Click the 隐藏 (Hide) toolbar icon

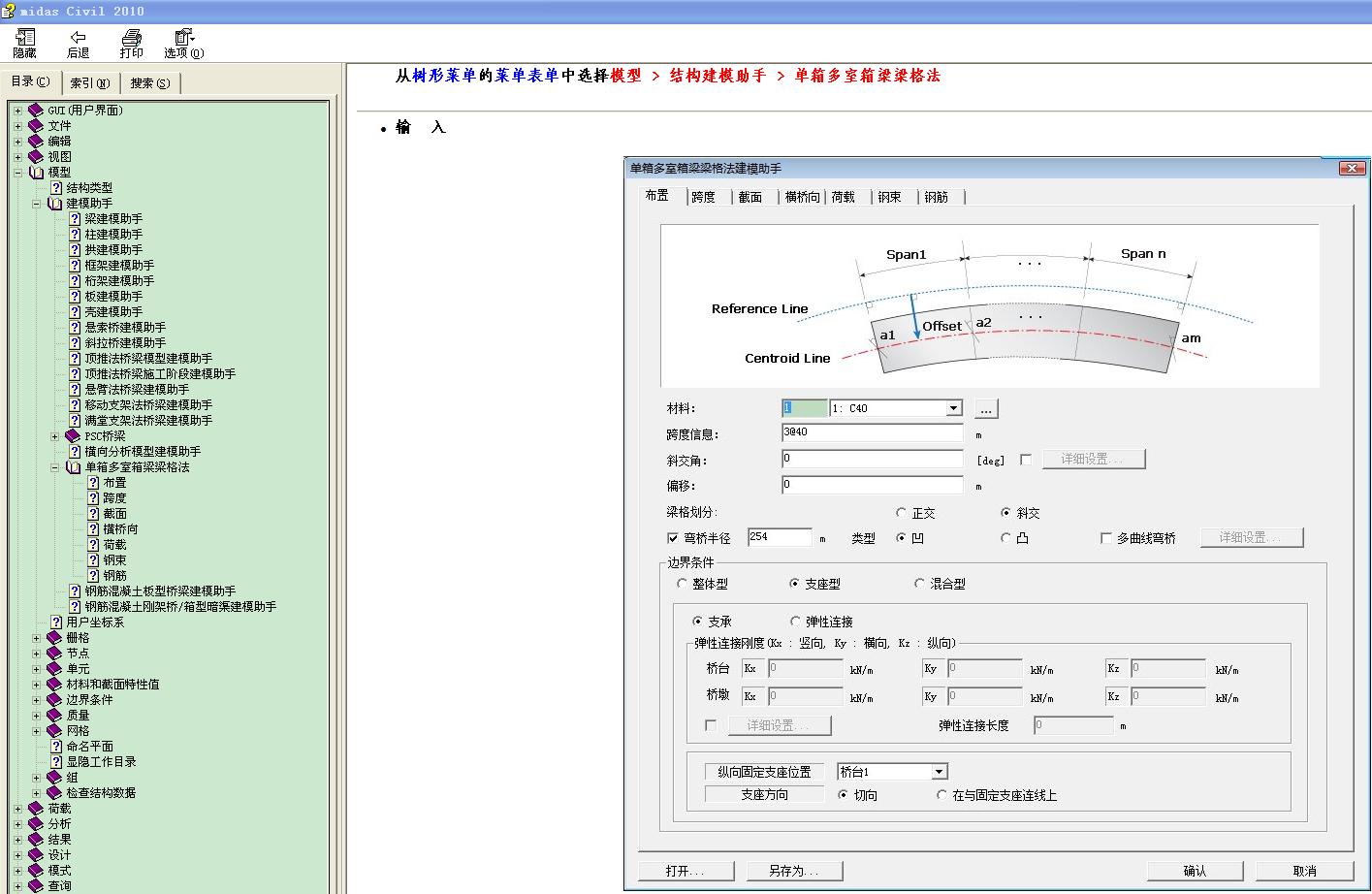[x=24, y=37]
